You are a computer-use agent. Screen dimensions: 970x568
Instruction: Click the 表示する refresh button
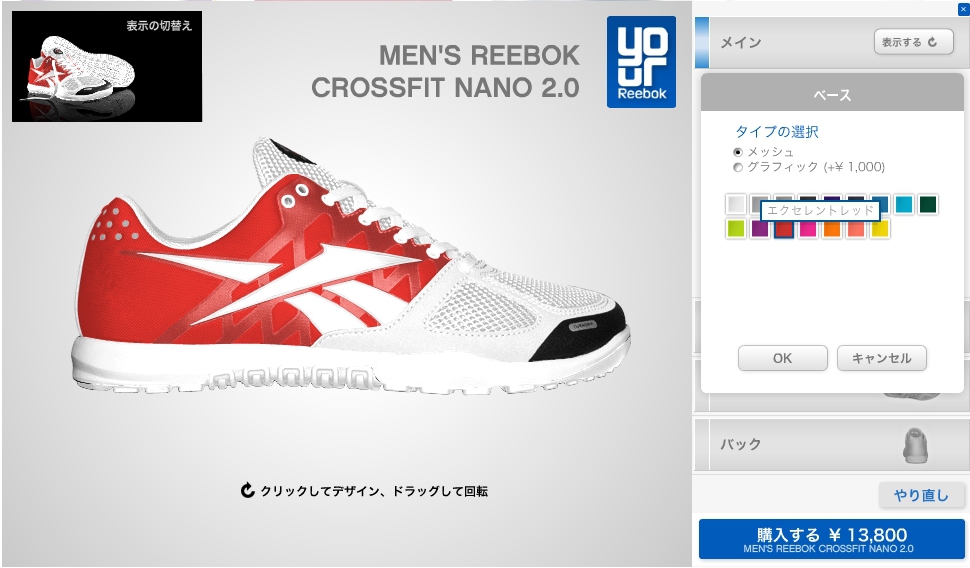913,42
